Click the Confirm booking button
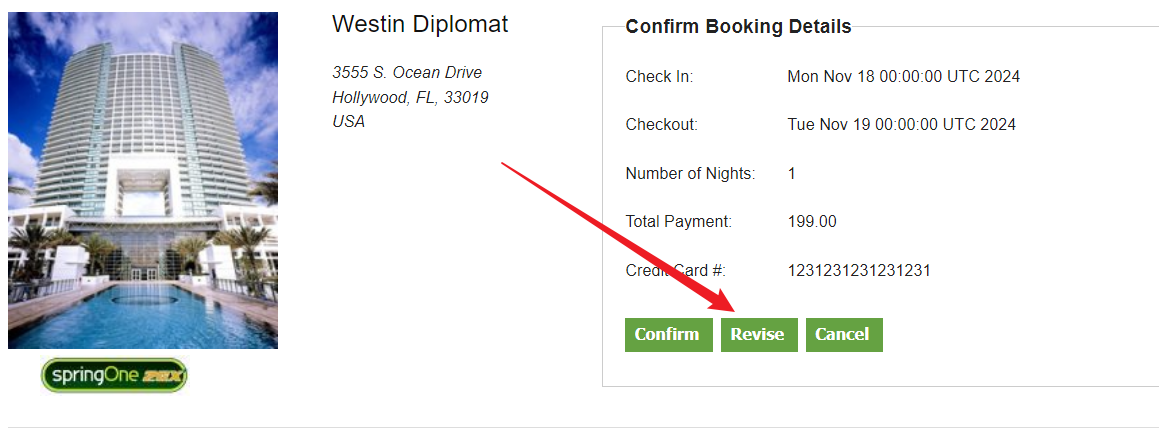This screenshot has height=428, width=1159. (x=667, y=335)
